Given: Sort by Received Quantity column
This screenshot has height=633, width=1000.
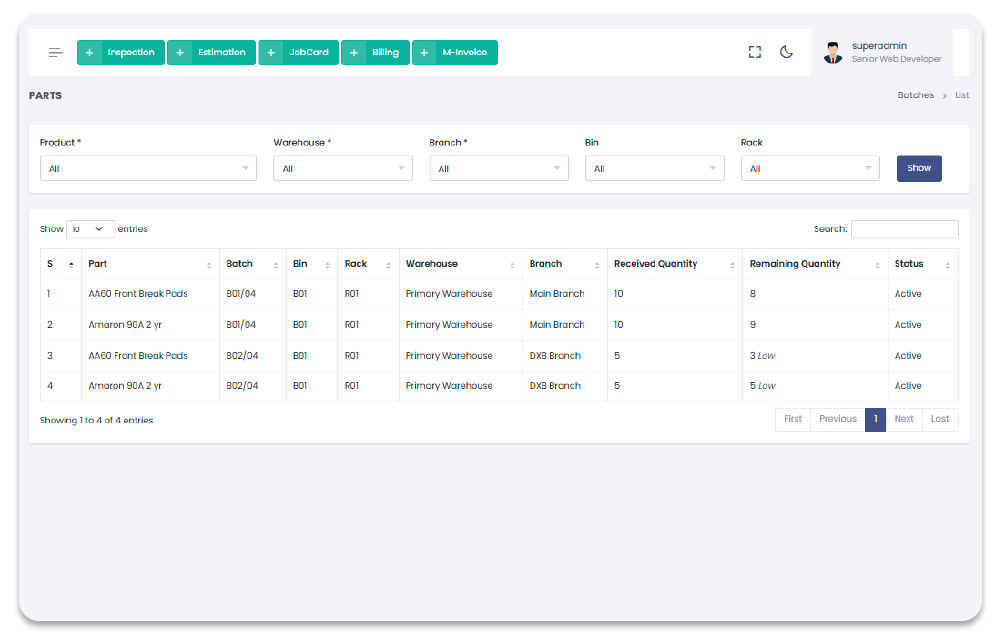Looking at the screenshot, I should 674,264.
